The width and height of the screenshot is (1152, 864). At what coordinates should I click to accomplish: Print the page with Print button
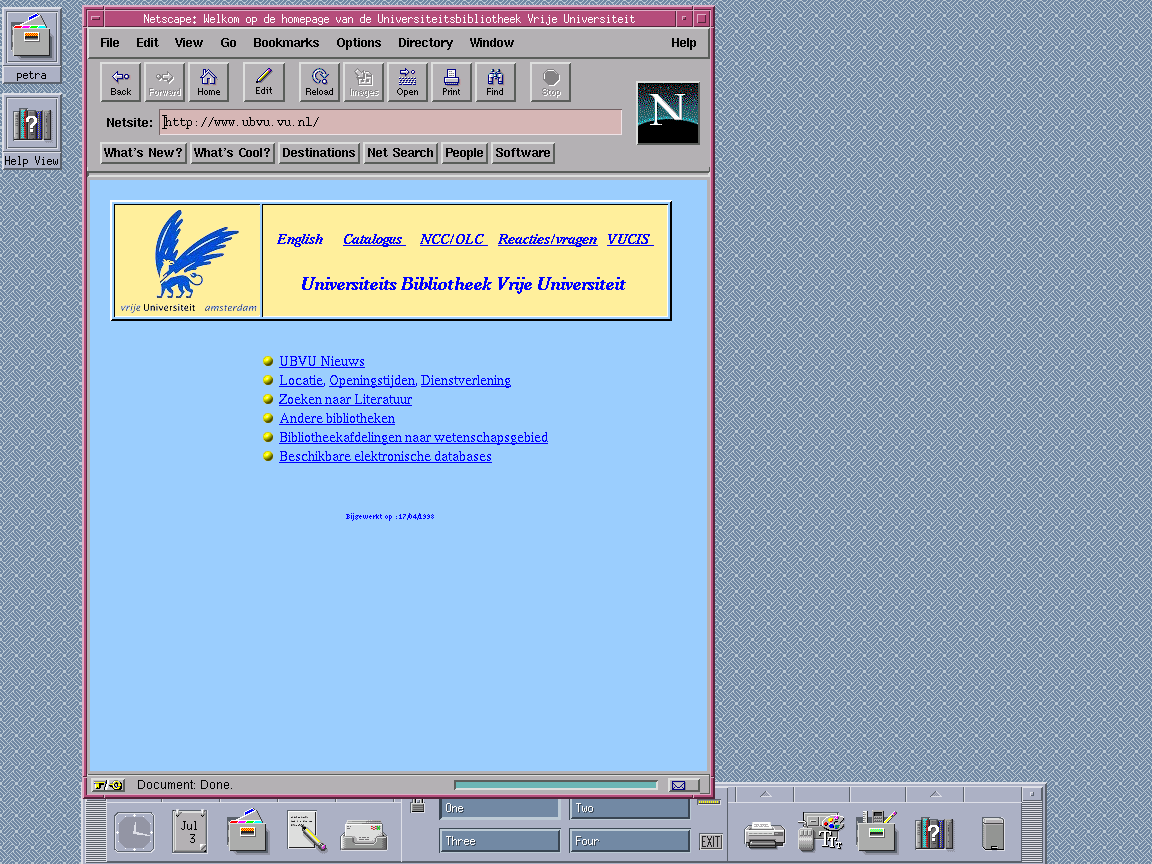tap(452, 82)
